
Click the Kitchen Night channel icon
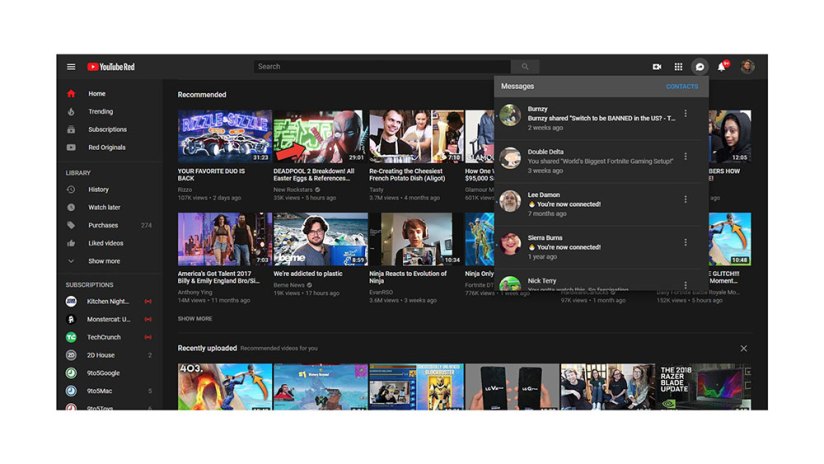pos(71,302)
